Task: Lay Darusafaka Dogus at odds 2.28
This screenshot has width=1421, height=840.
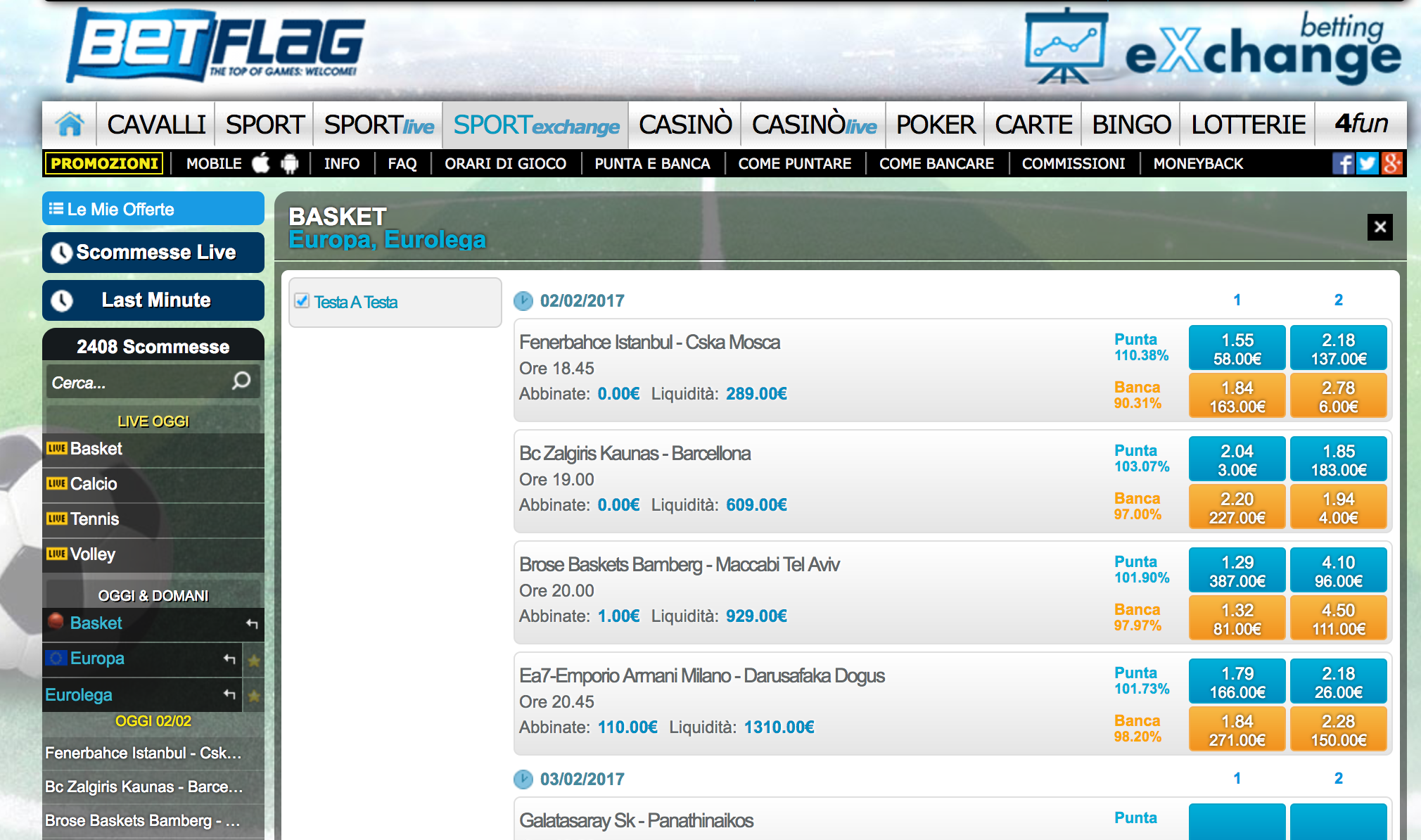Action: coord(1338,730)
